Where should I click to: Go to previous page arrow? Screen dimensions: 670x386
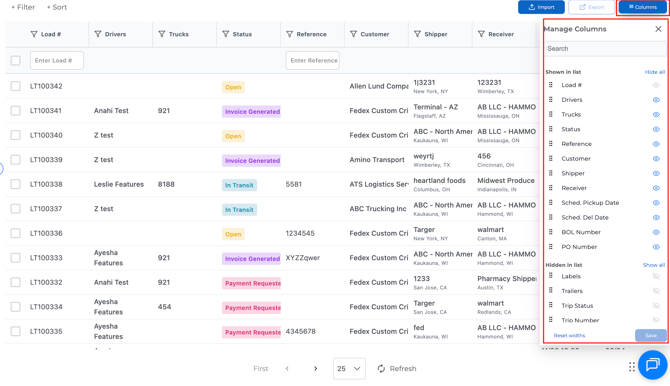coord(287,368)
